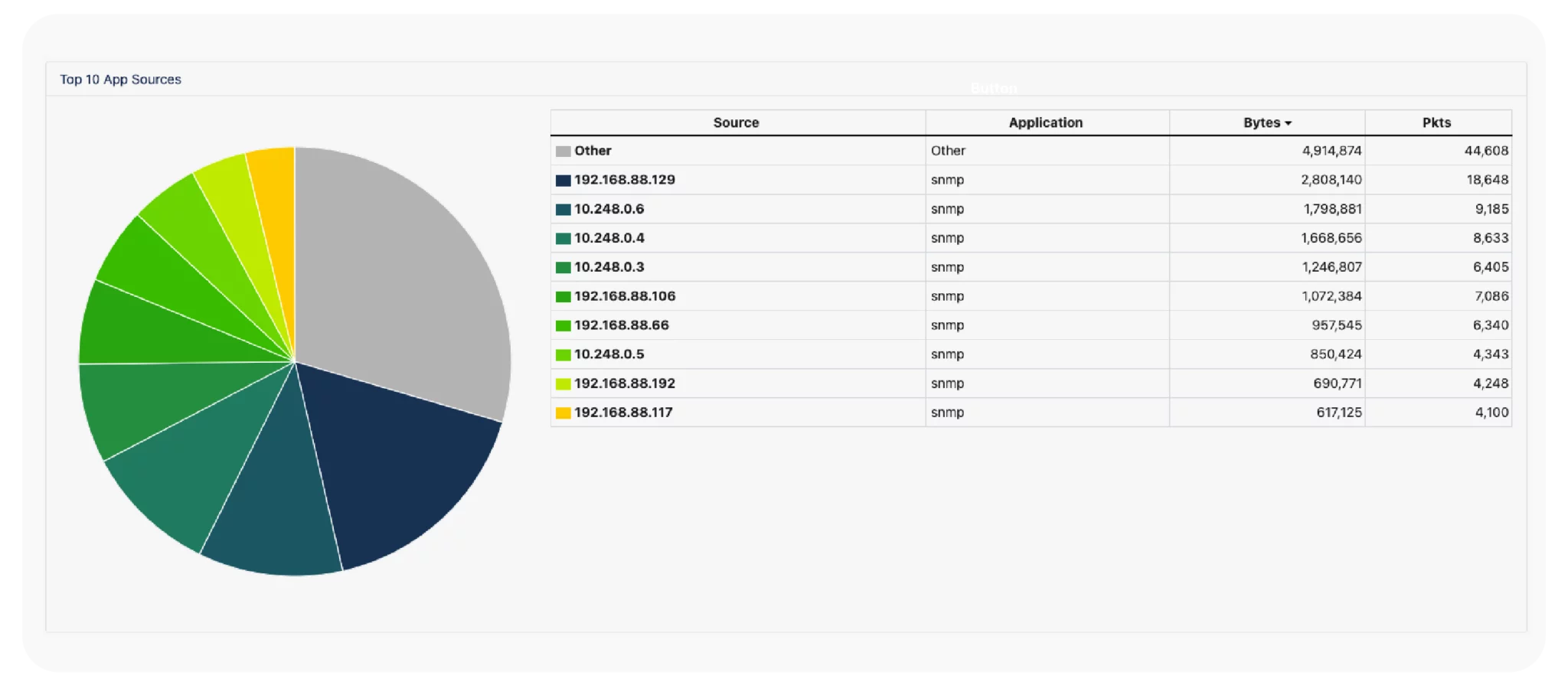Image resolution: width=1568 pixels, height=682 pixels.
Task: Click the bold Other source label
Action: tap(593, 151)
